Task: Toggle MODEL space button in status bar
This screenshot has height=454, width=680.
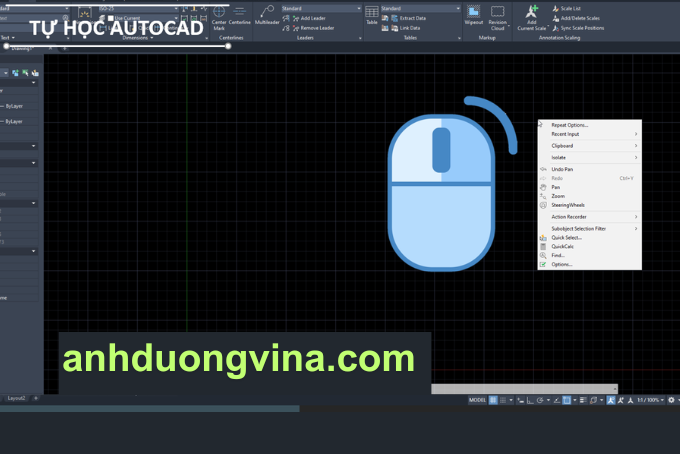Action: (477, 399)
